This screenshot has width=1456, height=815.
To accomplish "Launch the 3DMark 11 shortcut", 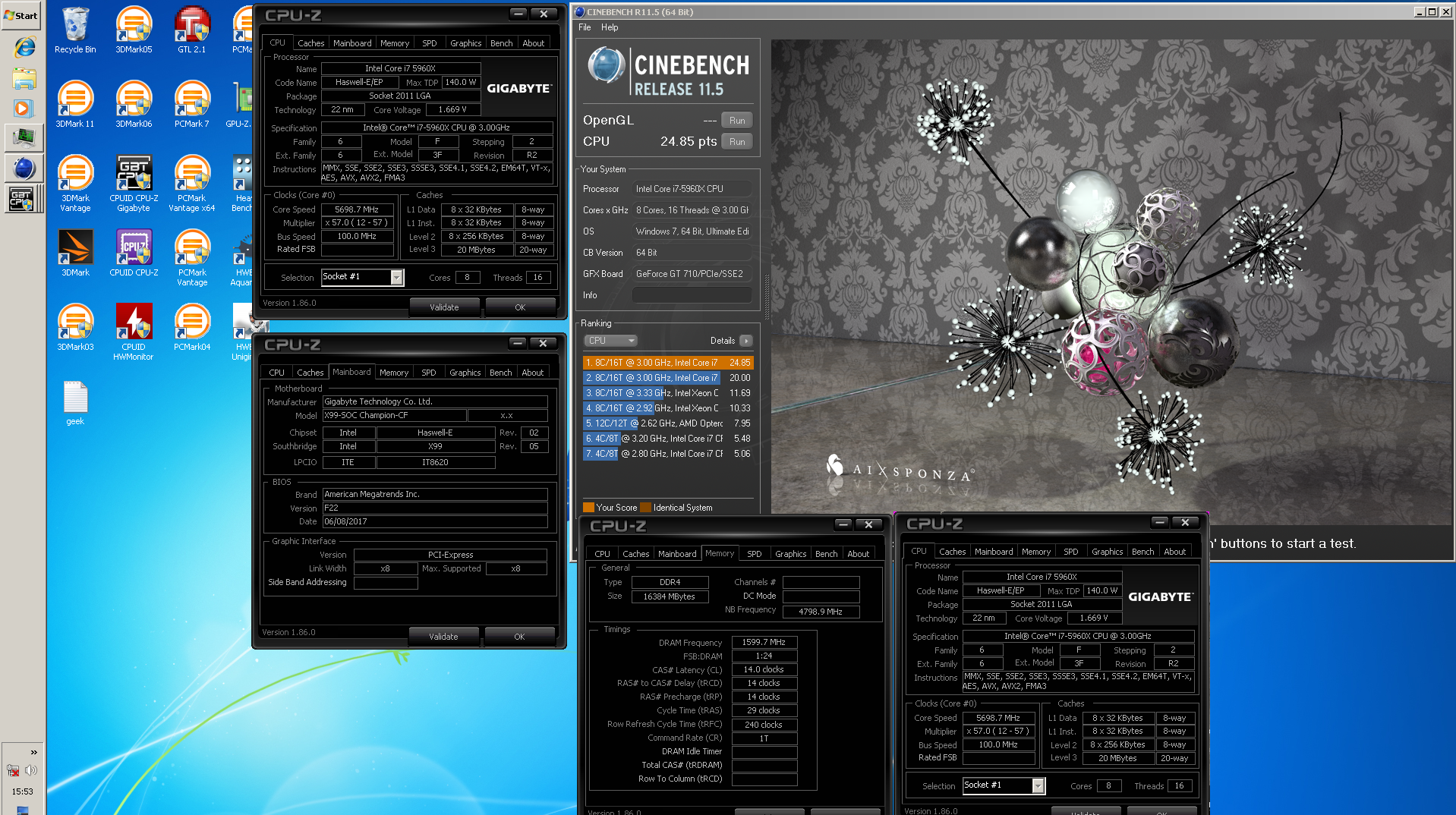I will pyautogui.click(x=75, y=105).
